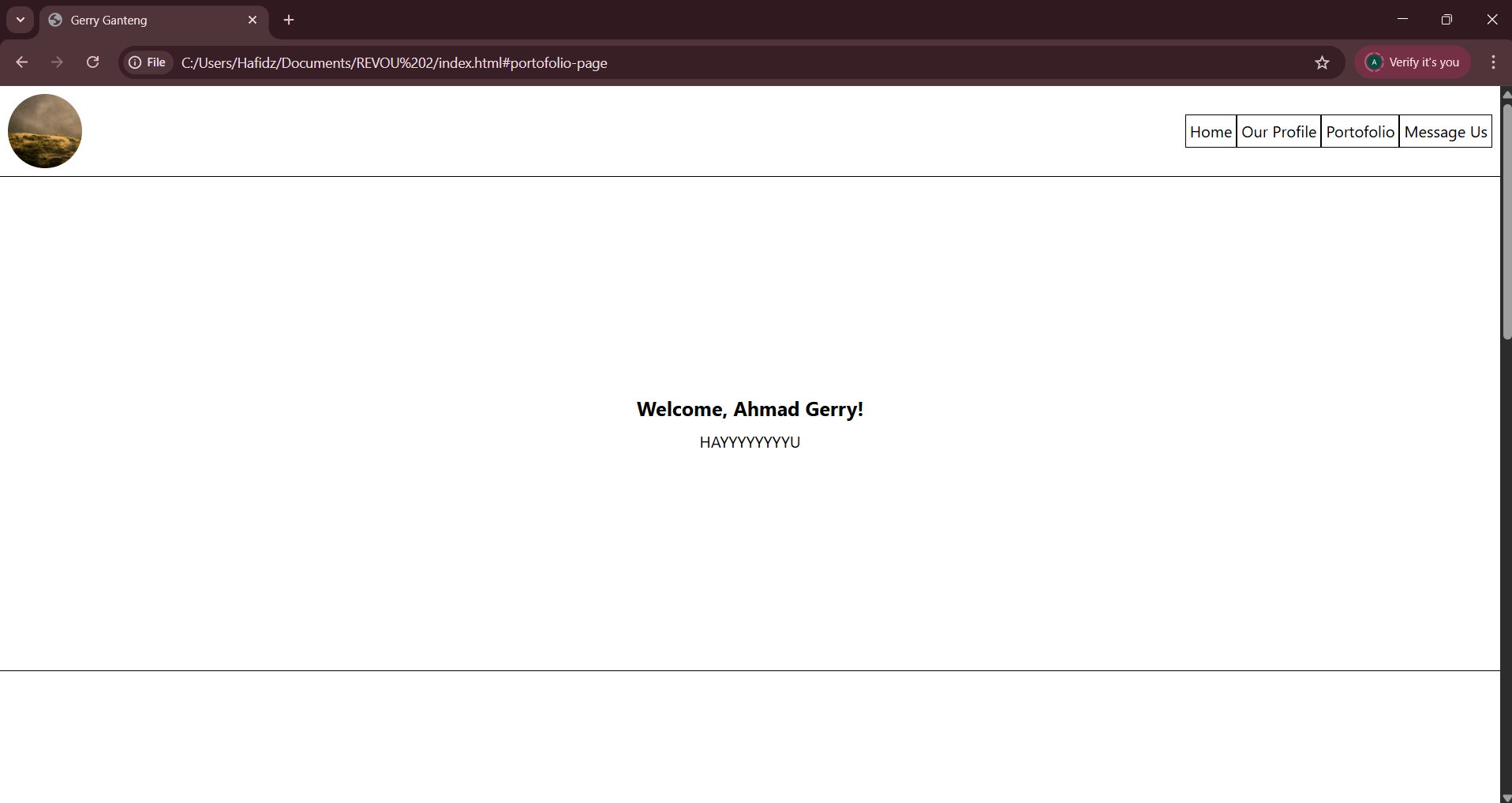Close the Gerry Ganteng tab
1512x803 pixels.
(253, 21)
